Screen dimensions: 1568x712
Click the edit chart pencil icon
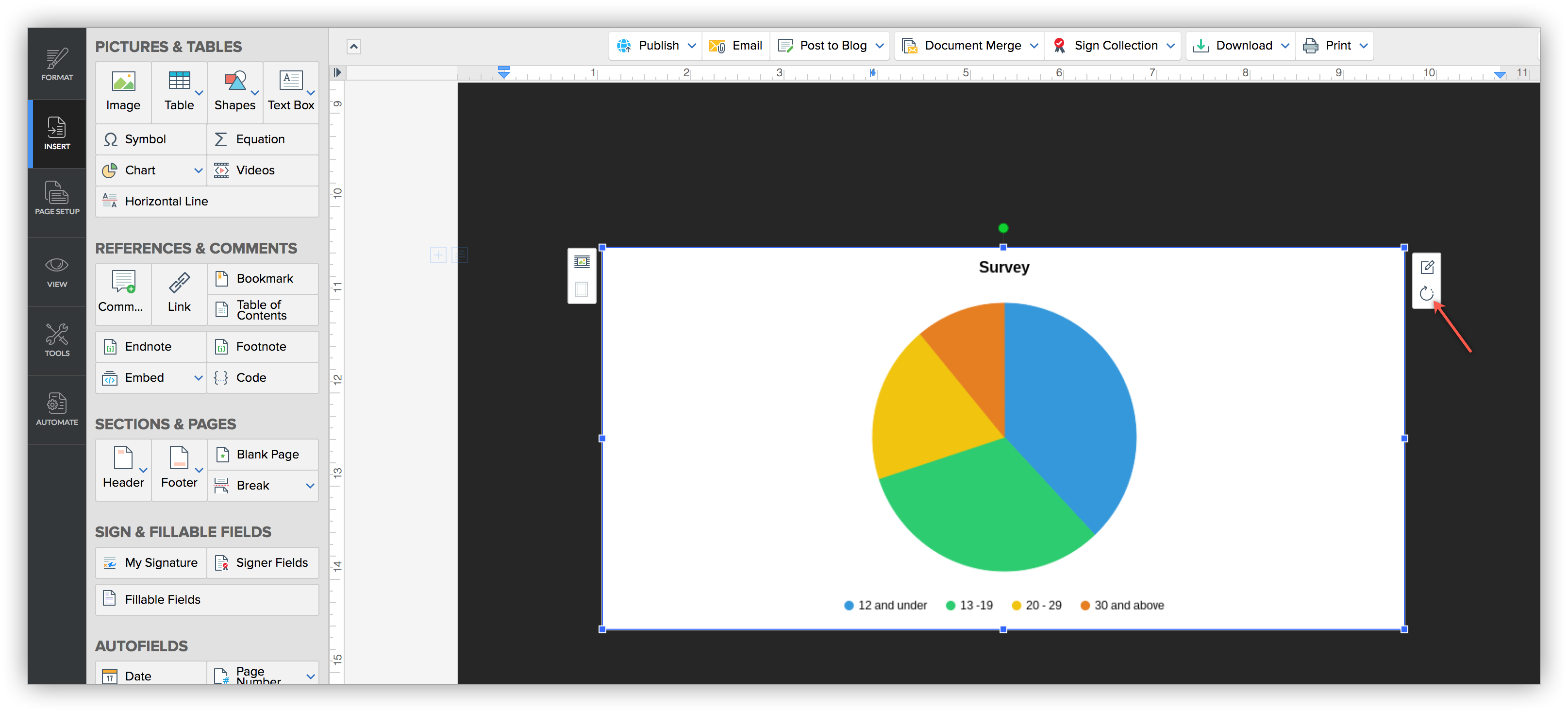1426,268
